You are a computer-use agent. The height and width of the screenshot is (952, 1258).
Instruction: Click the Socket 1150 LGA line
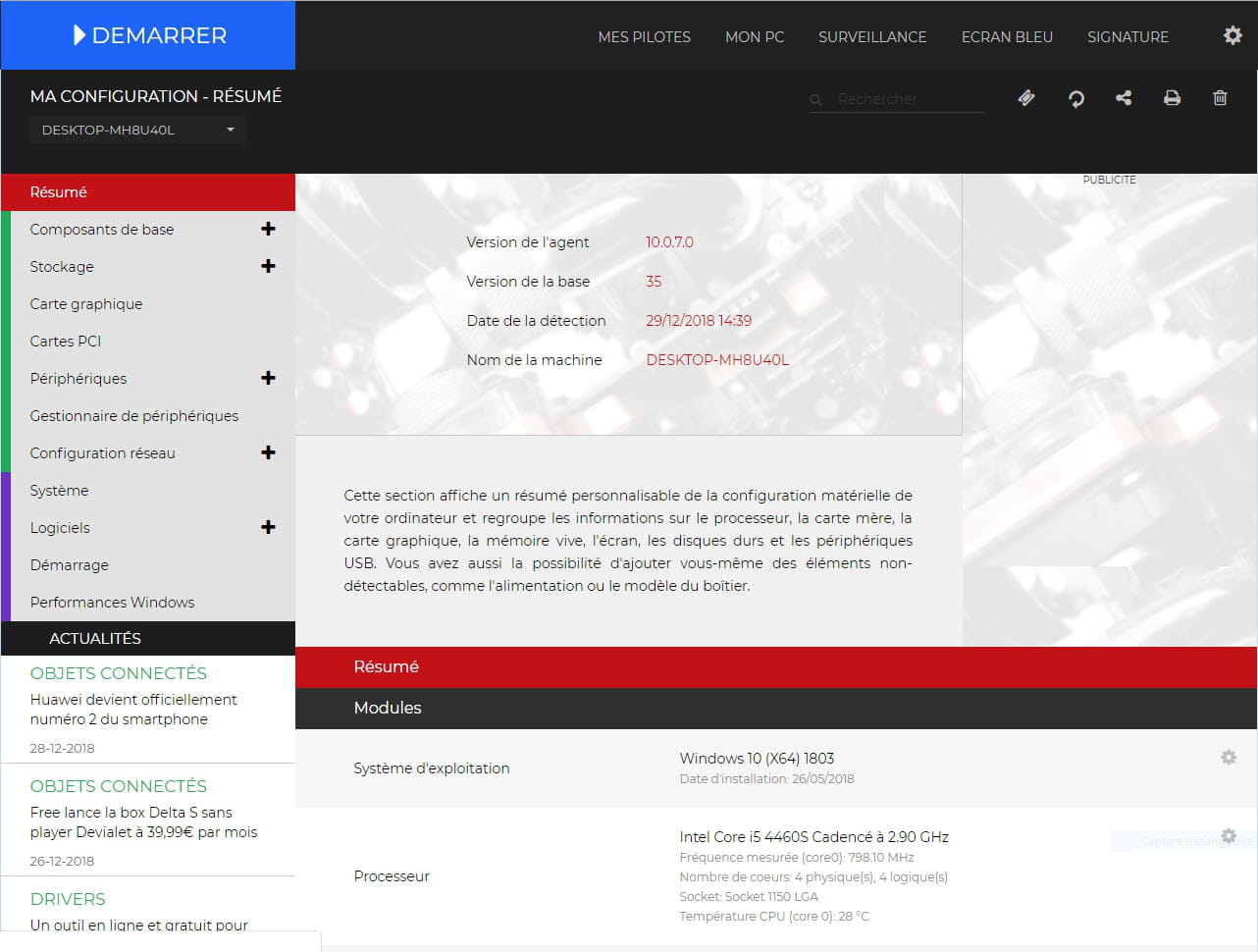click(x=749, y=897)
